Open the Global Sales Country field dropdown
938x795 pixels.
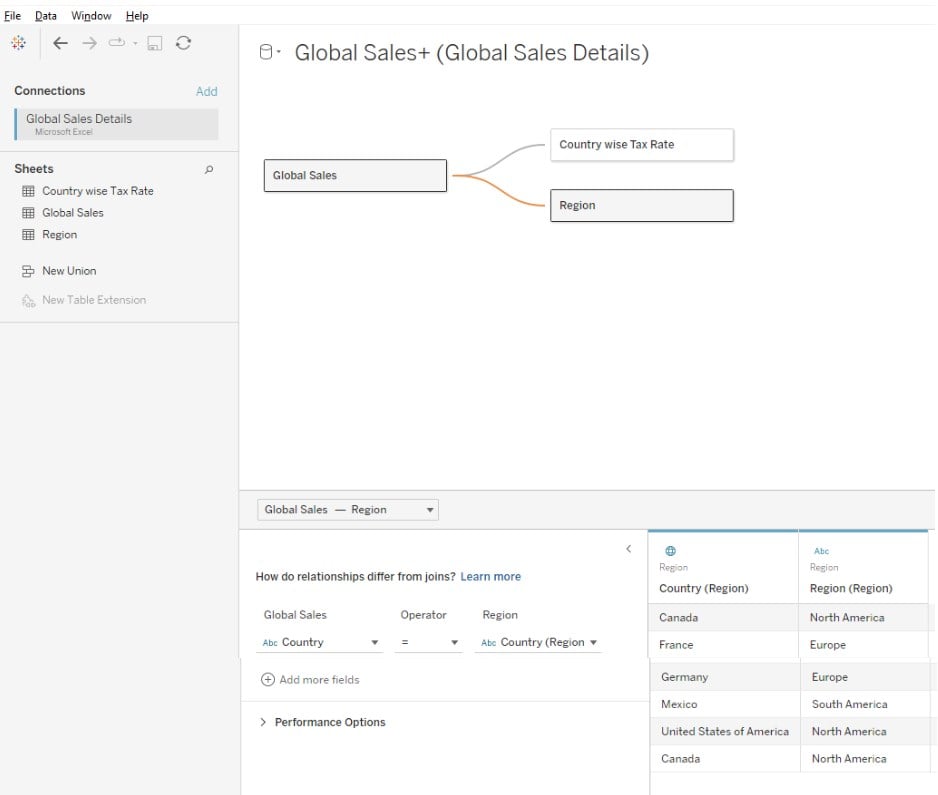pyautogui.click(x=320, y=642)
